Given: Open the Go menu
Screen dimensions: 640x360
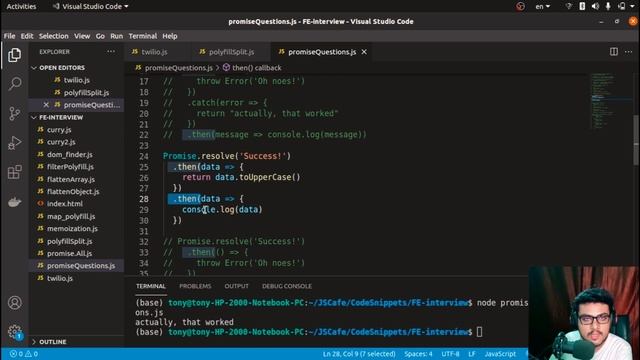Looking at the screenshot, I should point(100,36).
